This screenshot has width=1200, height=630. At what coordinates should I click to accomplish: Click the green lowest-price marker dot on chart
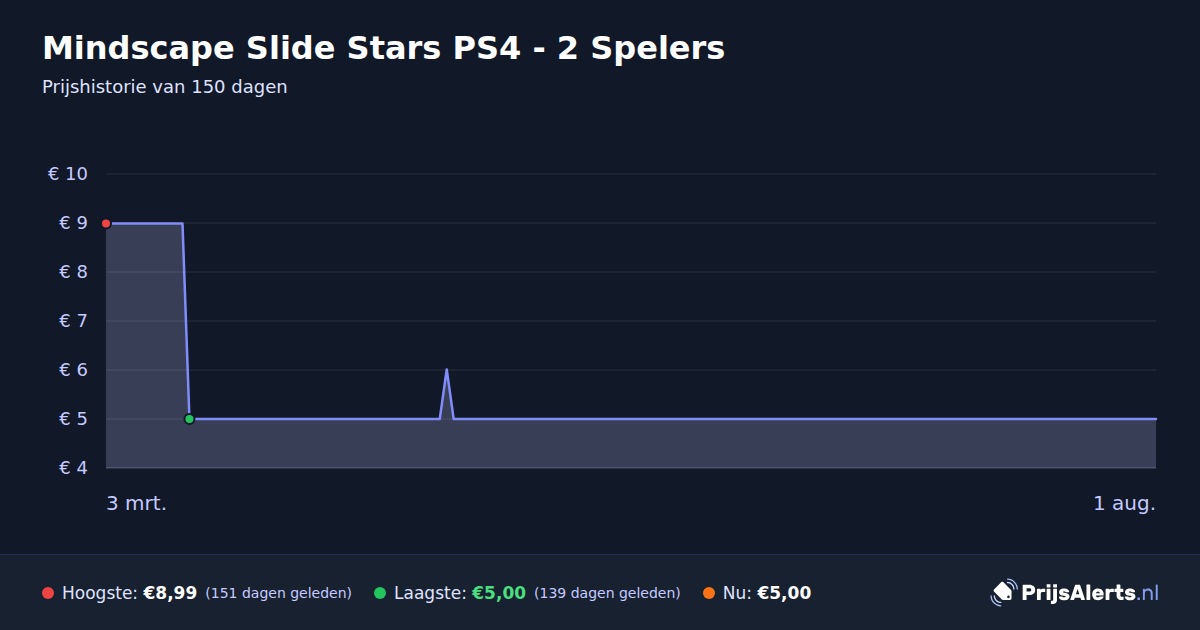(189, 419)
